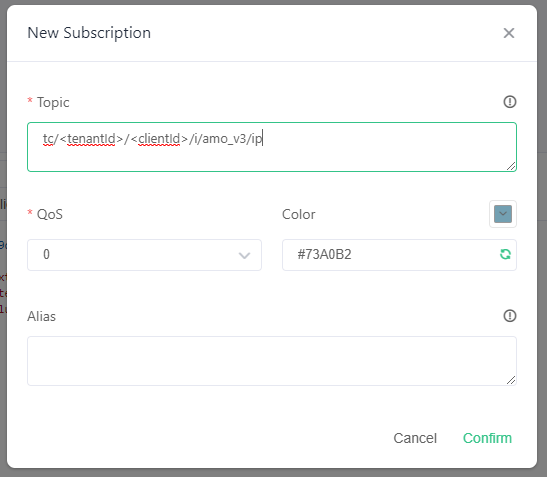Image resolution: width=547 pixels, height=477 pixels.
Task: Click the Alias field label
Action: coord(42,316)
